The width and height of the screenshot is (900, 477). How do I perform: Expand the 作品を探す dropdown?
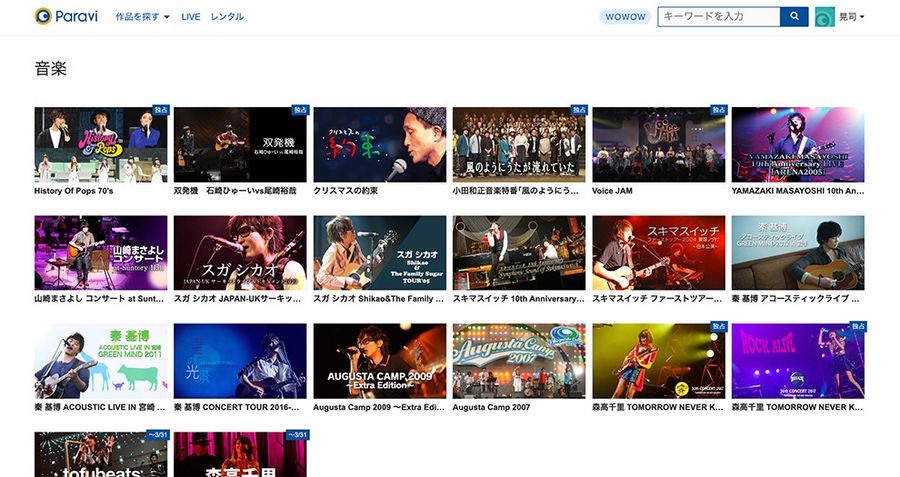[x=142, y=17]
